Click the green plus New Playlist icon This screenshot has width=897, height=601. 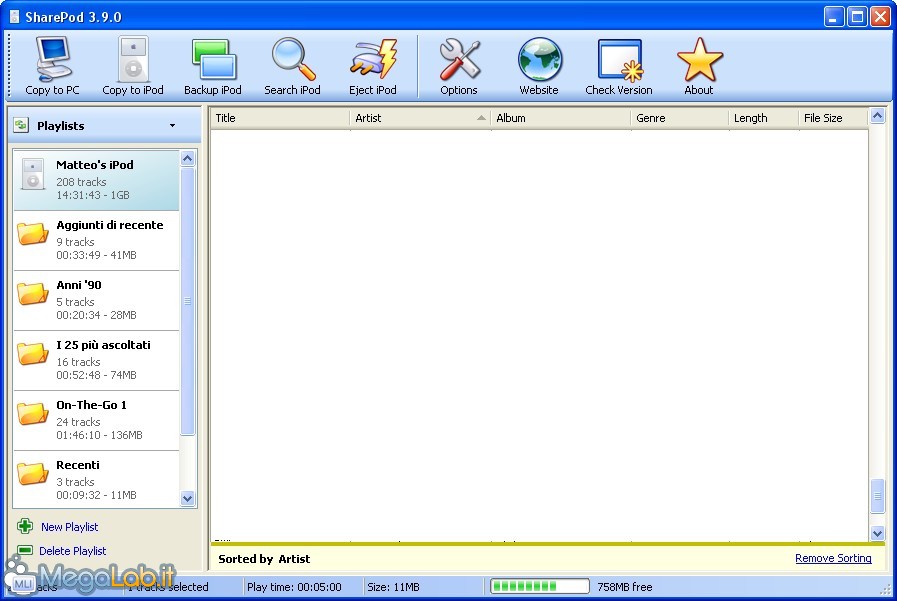click(x=25, y=526)
